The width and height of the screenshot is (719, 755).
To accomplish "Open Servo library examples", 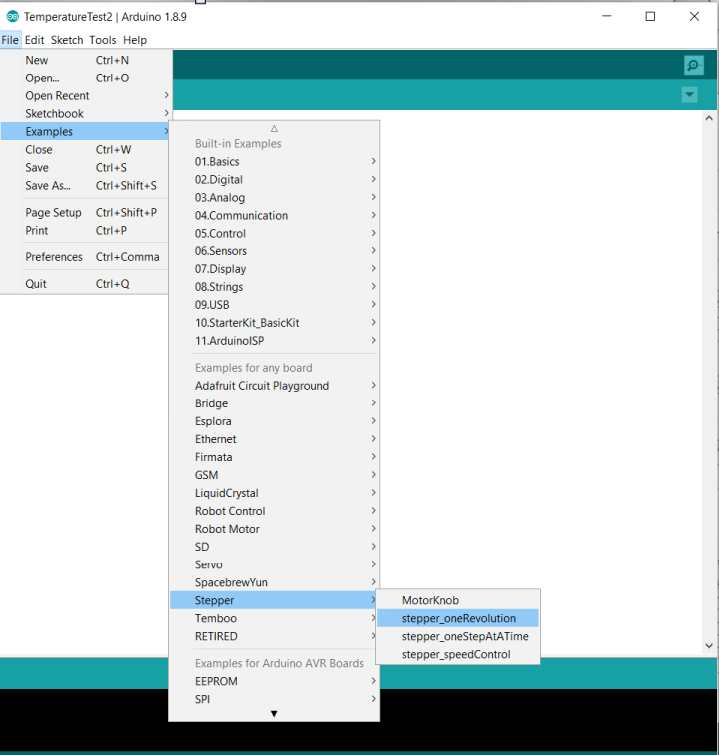I will pyautogui.click(x=274, y=564).
